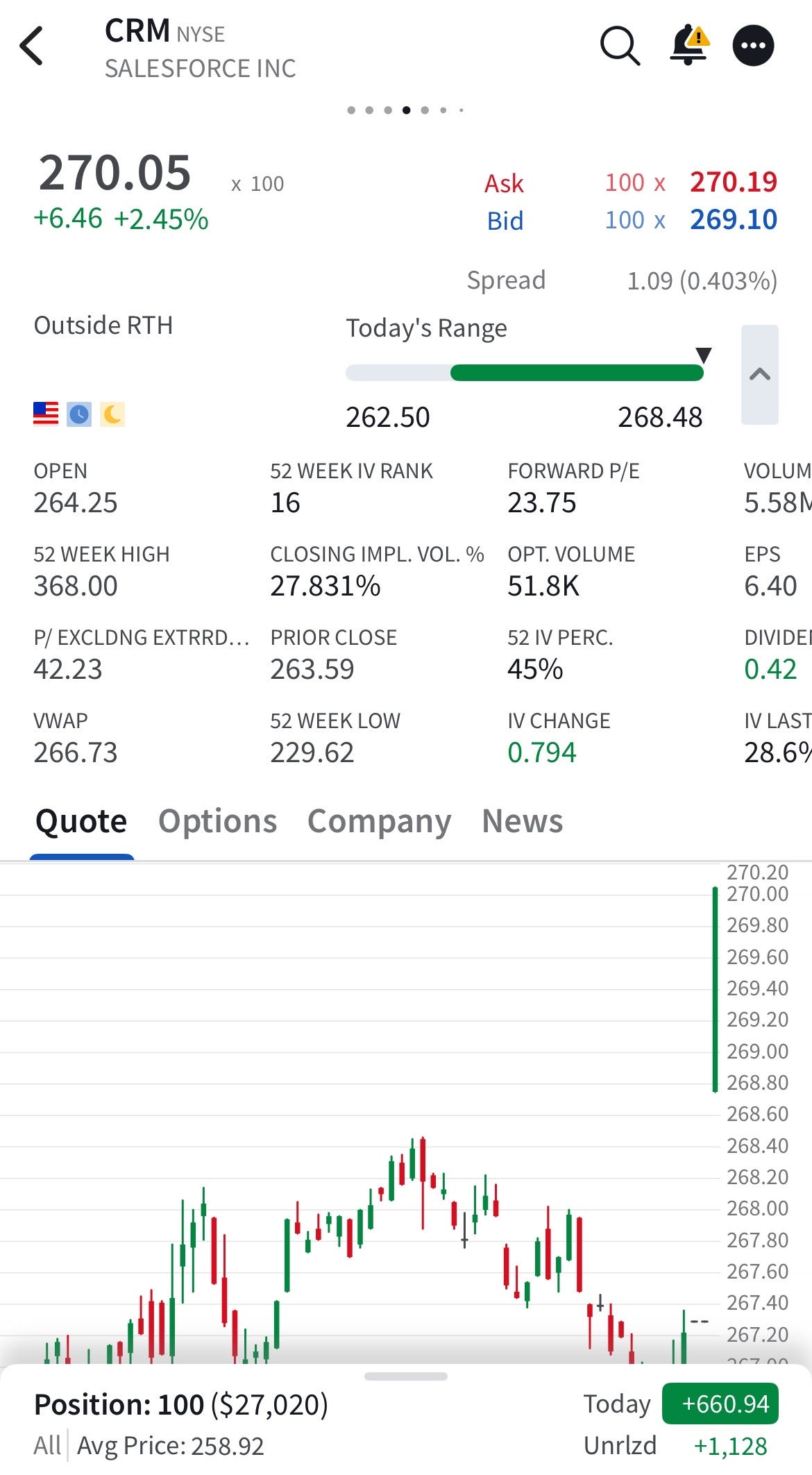The image size is (812, 1475).
Task: Tap the VWAP value 266.73
Action: coord(76,752)
